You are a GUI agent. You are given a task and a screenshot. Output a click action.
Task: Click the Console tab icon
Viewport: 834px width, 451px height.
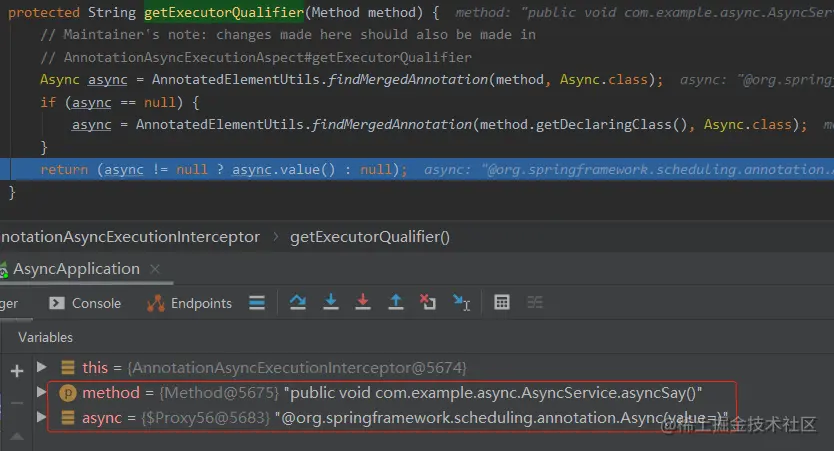(x=56, y=303)
